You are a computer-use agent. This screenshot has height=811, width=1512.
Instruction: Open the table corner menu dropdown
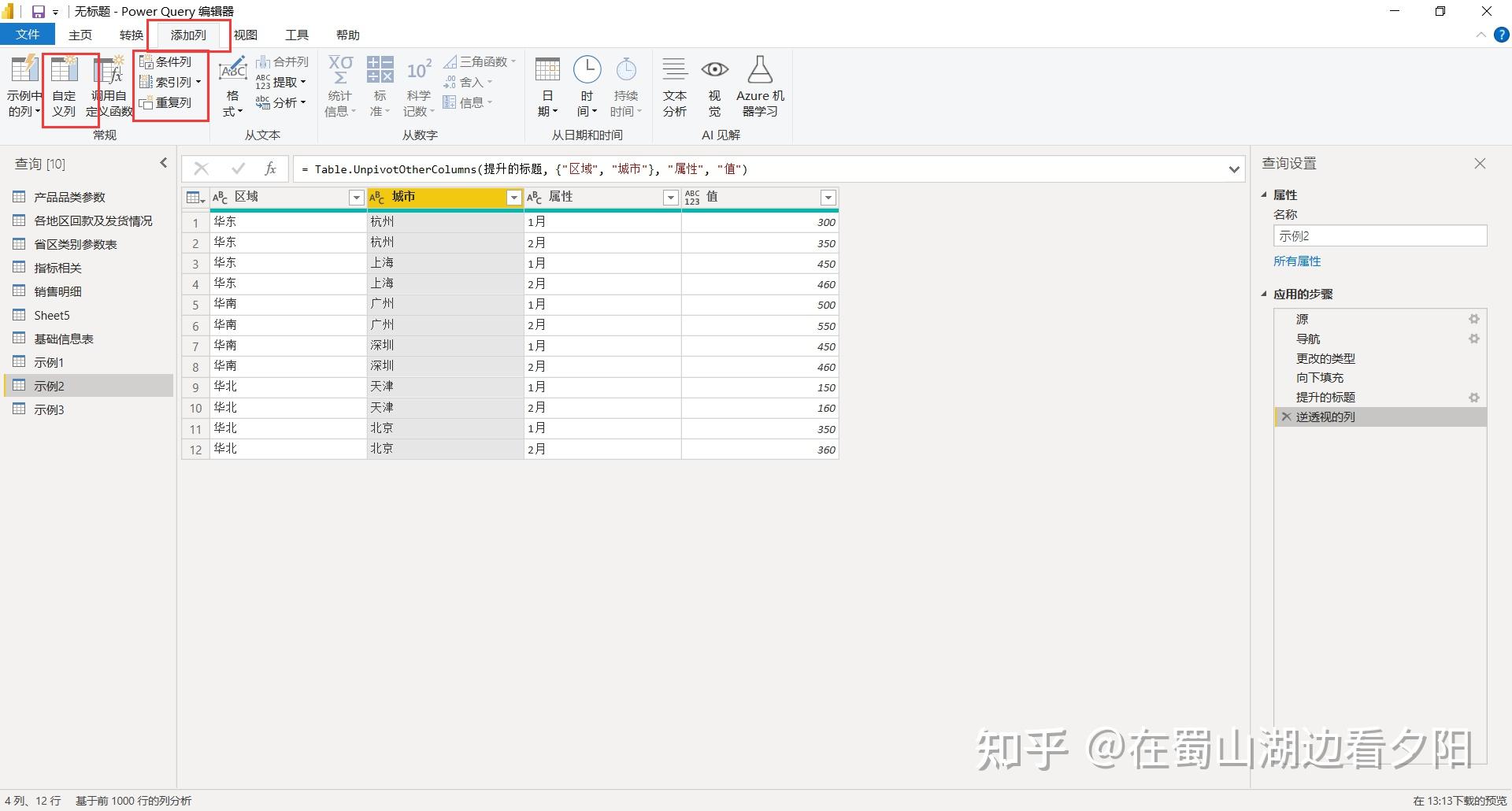195,198
